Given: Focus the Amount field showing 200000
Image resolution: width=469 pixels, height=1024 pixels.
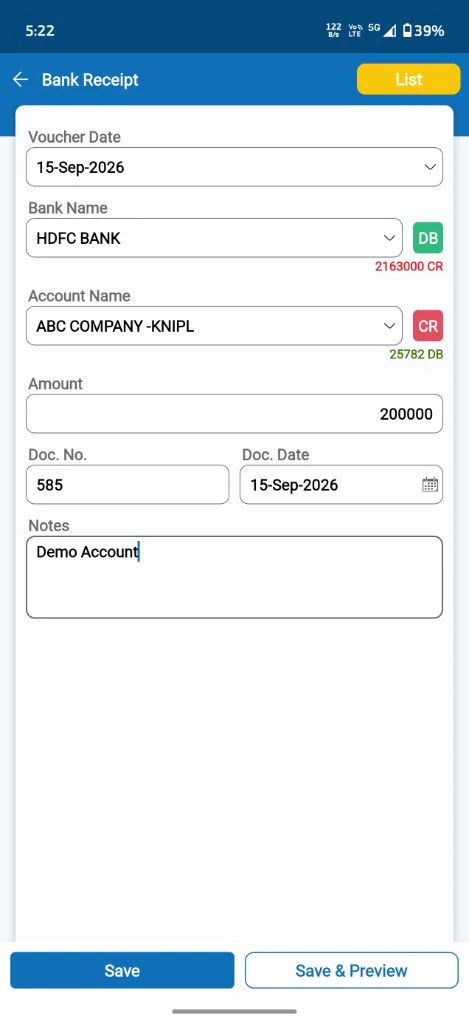Looking at the screenshot, I should tap(234, 413).
